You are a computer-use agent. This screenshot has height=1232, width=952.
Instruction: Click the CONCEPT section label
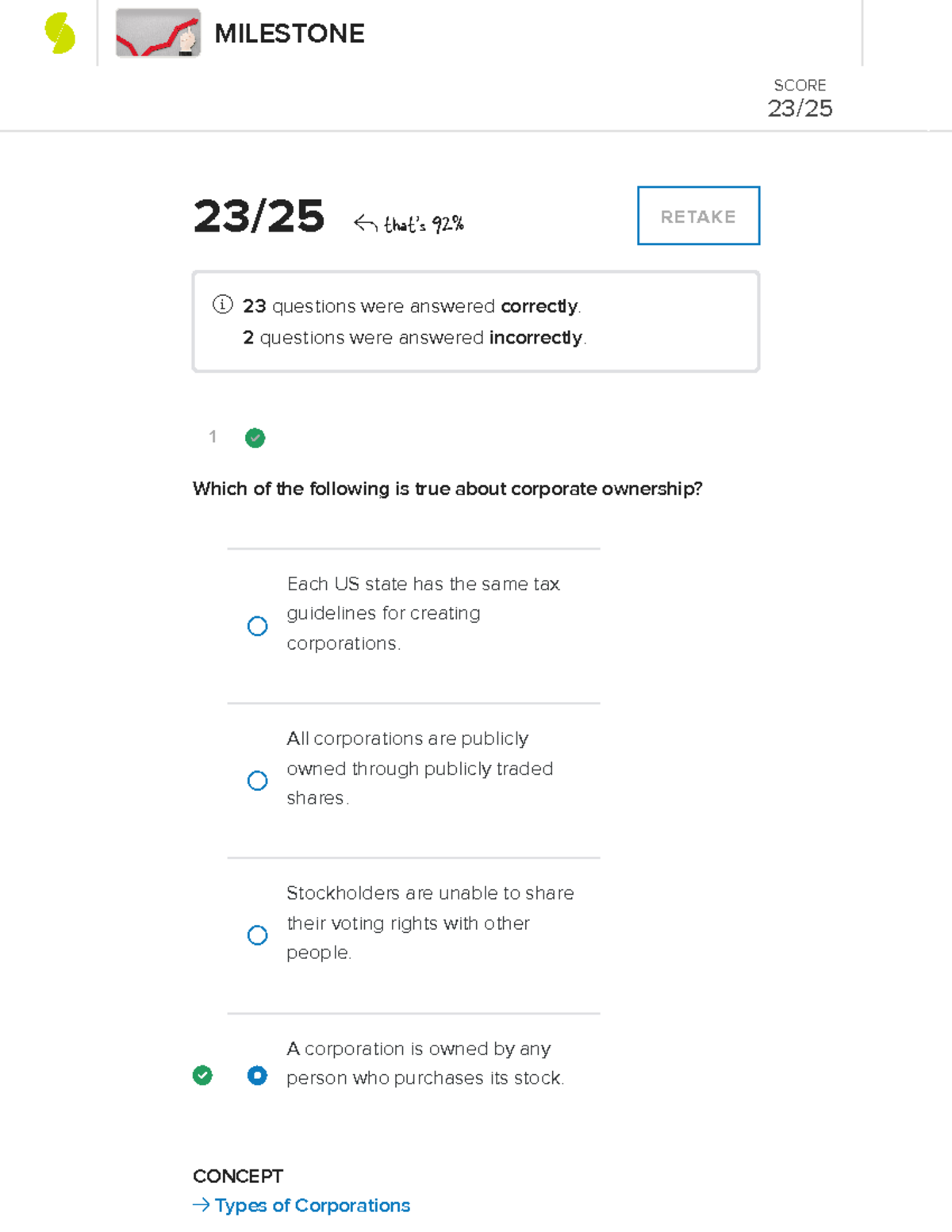pyautogui.click(x=237, y=1176)
